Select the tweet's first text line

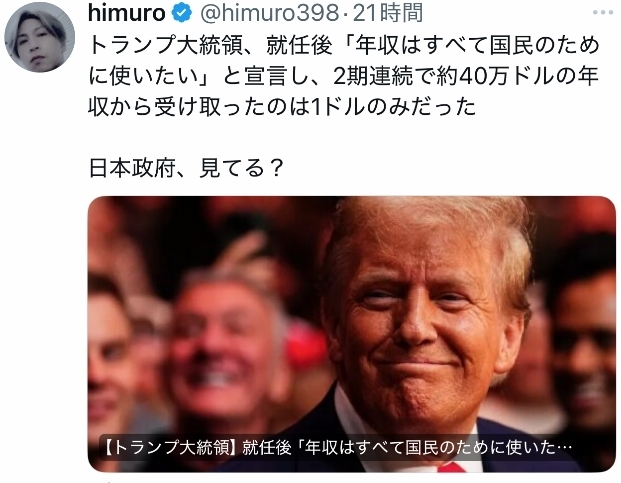point(343,45)
